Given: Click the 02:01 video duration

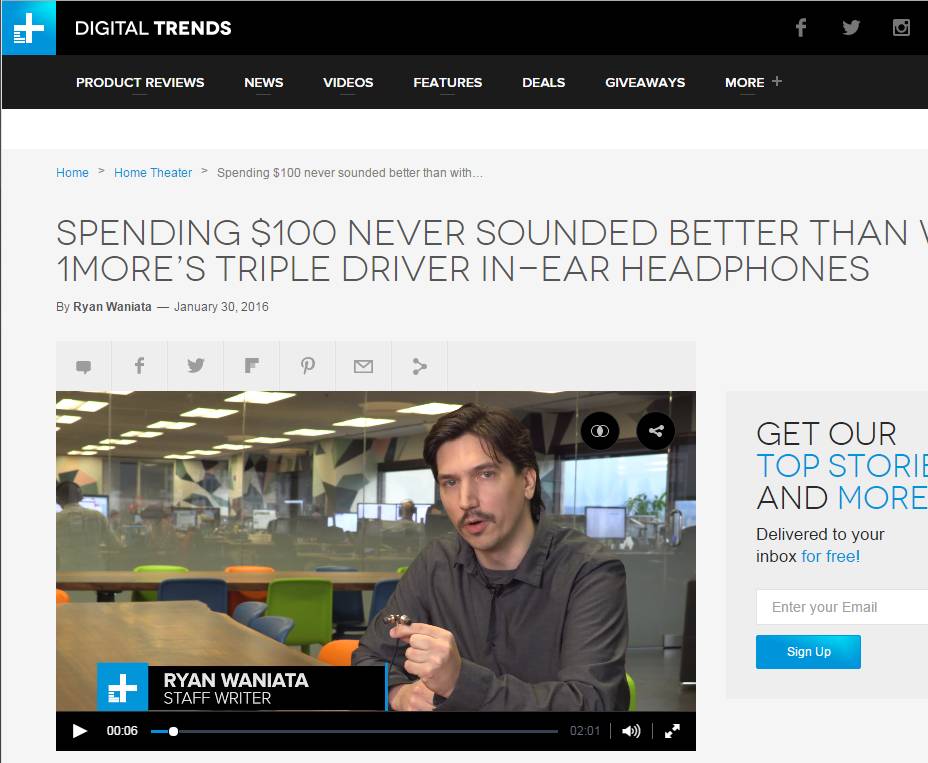Looking at the screenshot, I should coord(585,731).
